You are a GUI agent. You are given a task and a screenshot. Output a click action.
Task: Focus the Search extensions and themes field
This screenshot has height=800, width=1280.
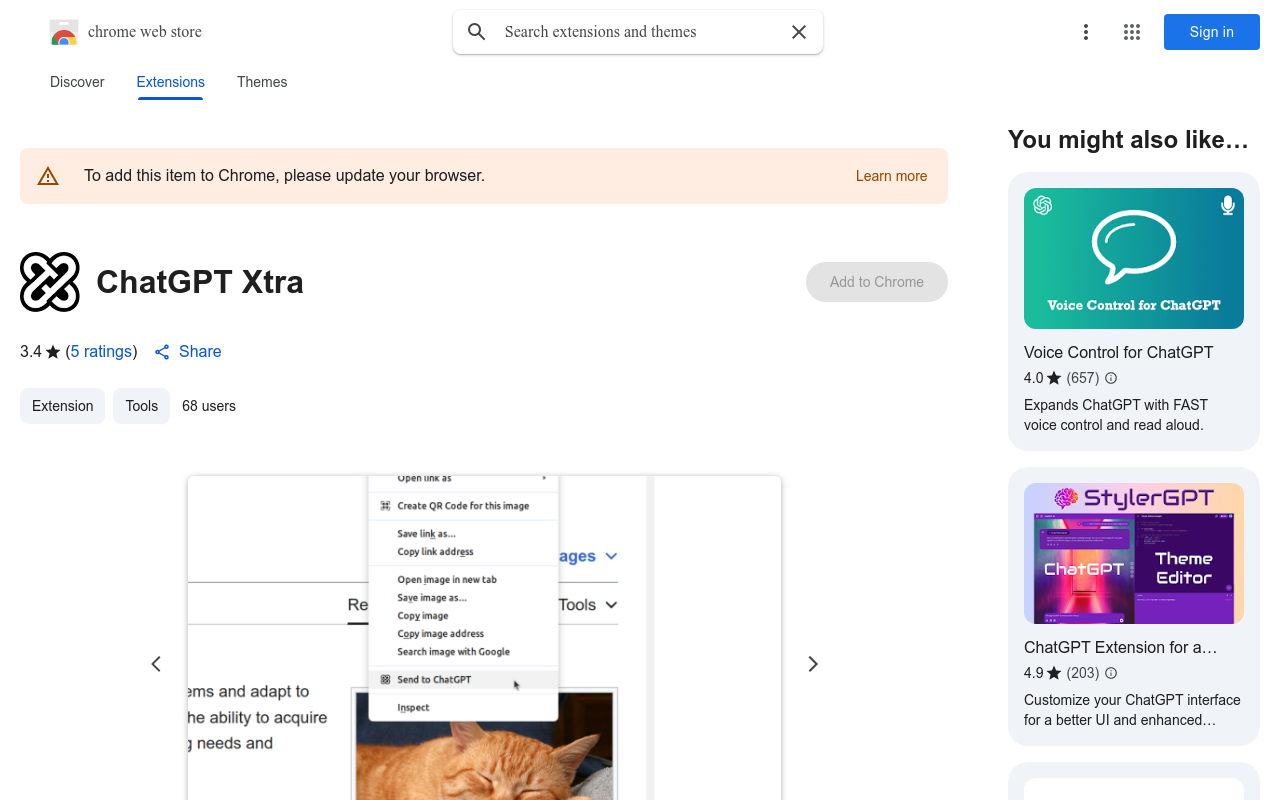[x=640, y=32]
